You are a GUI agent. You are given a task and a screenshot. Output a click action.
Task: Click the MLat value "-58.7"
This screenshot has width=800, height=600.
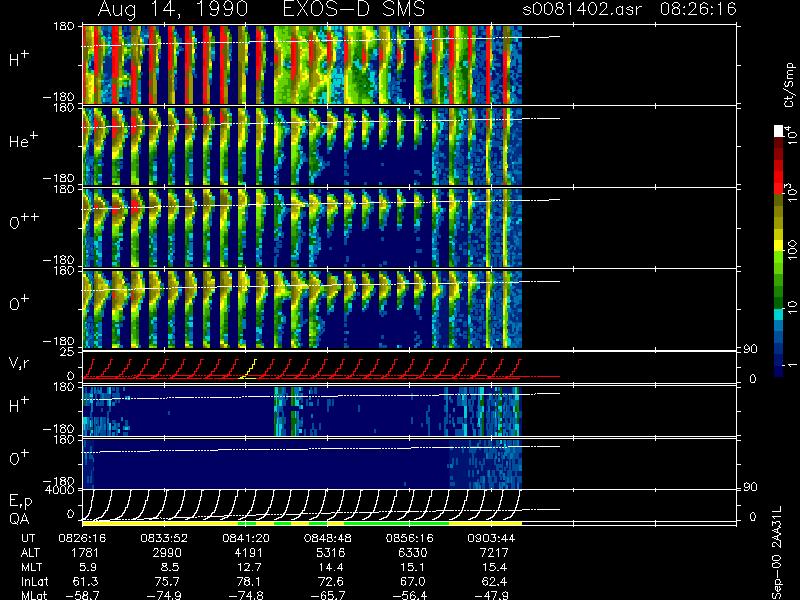pyautogui.click(x=82, y=595)
